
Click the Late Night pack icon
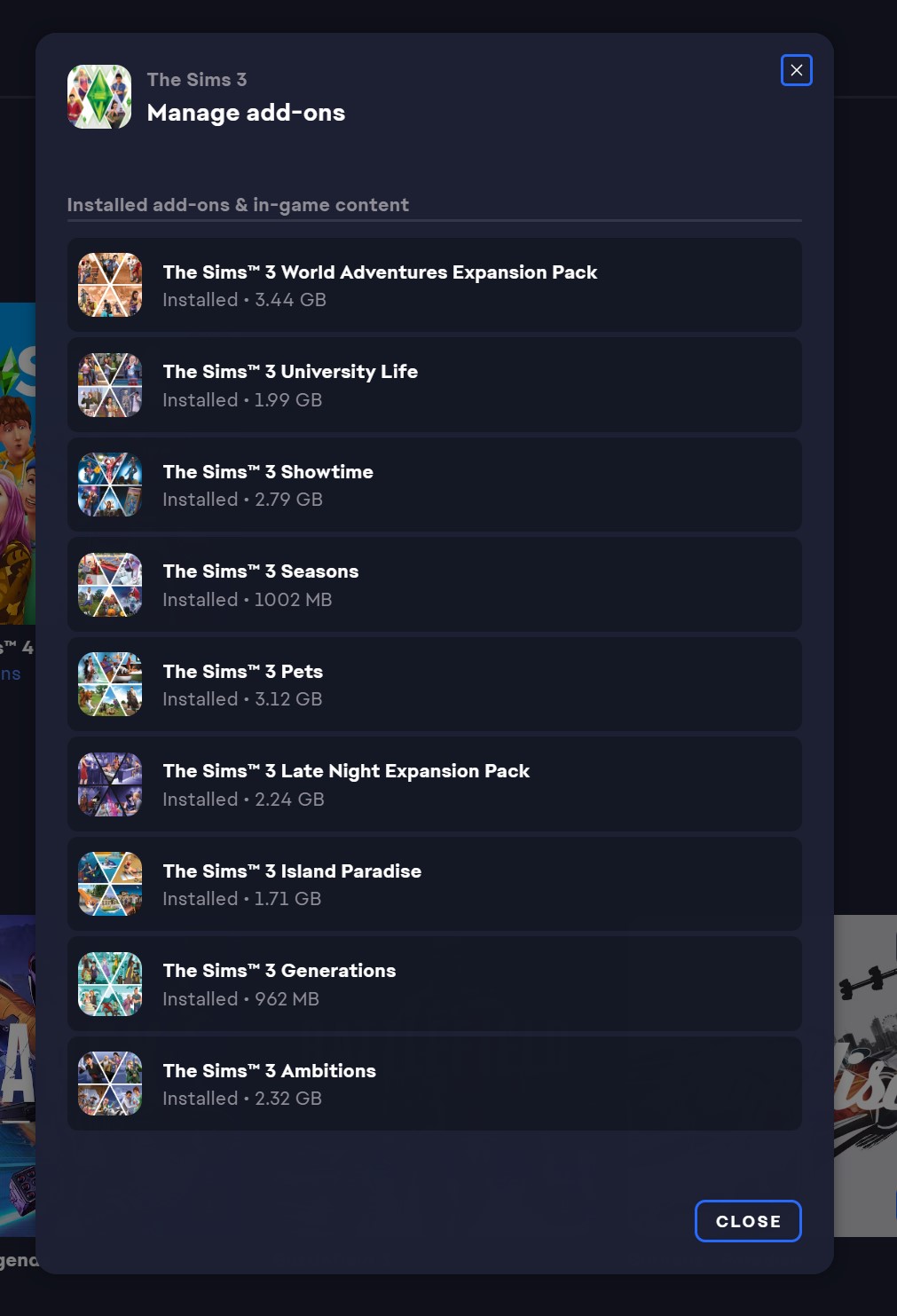(x=110, y=784)
